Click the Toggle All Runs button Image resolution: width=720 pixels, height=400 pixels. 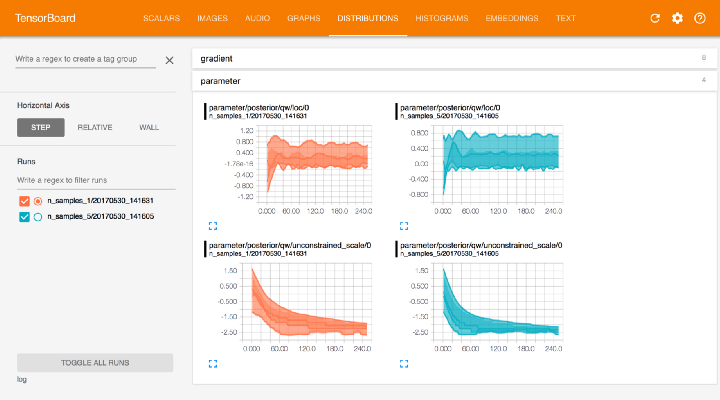click(95, 362)
